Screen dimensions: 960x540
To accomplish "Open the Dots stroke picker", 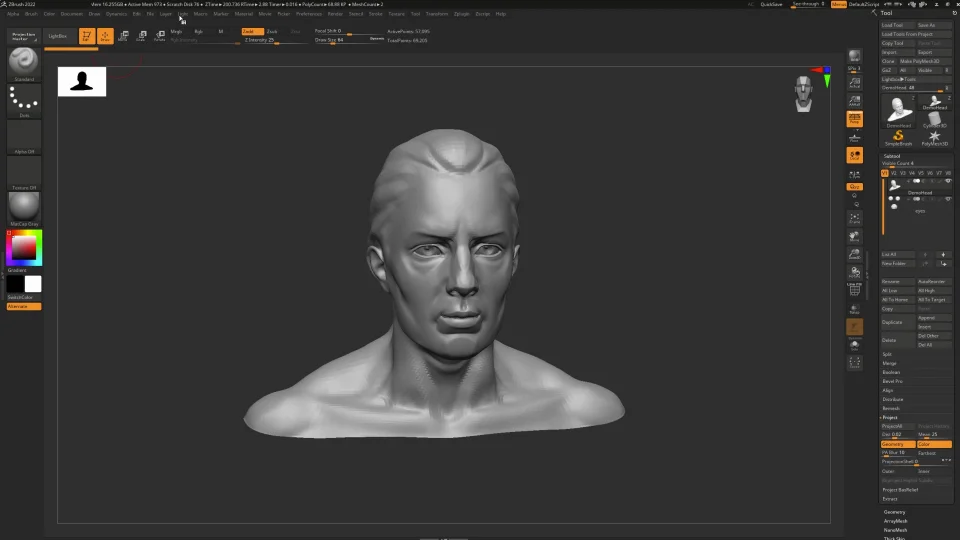I will tap(23, 99).
